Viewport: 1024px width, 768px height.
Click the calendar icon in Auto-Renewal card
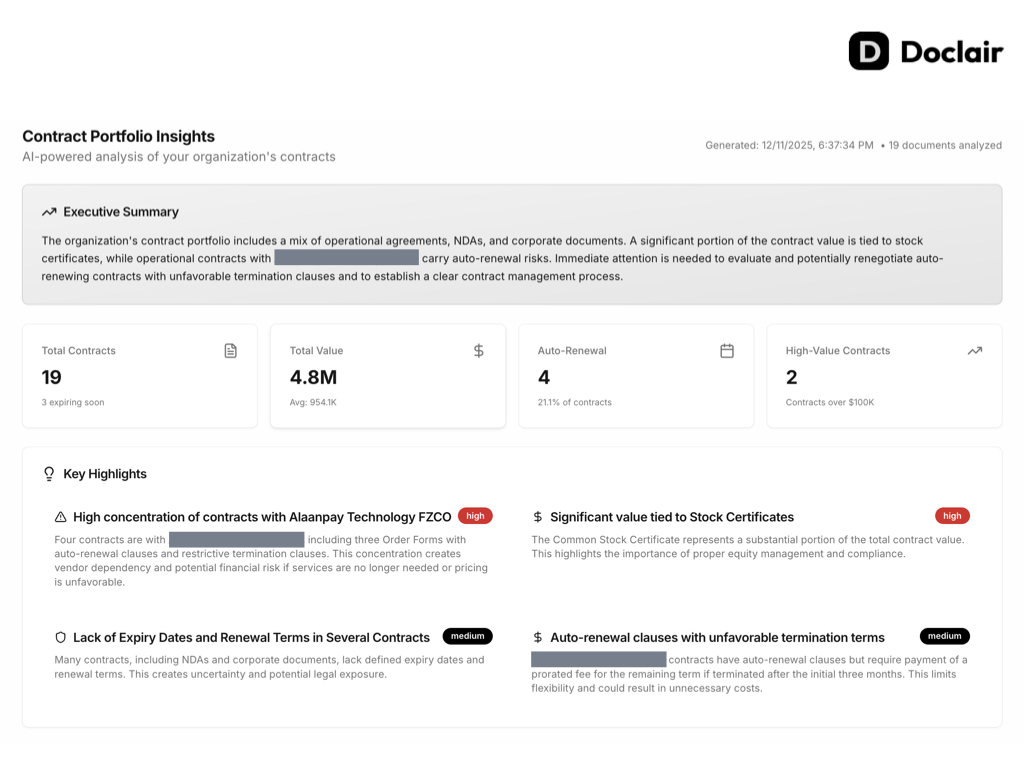tap(727, 351)
